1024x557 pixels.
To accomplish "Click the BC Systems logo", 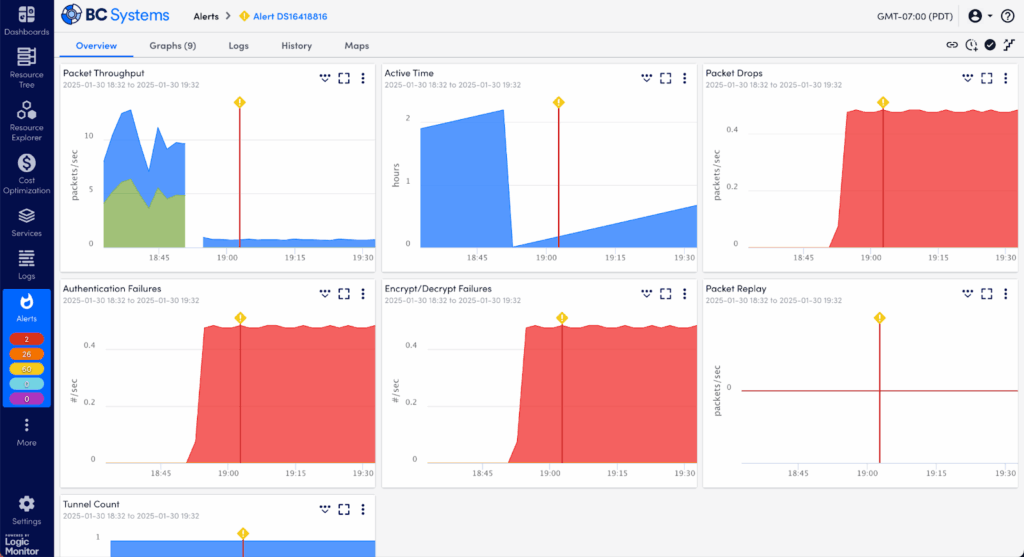I will [115, 15].
